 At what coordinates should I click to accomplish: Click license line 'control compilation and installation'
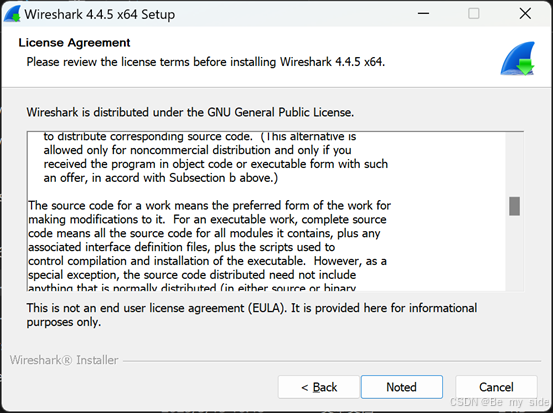[x=207, y=261]
